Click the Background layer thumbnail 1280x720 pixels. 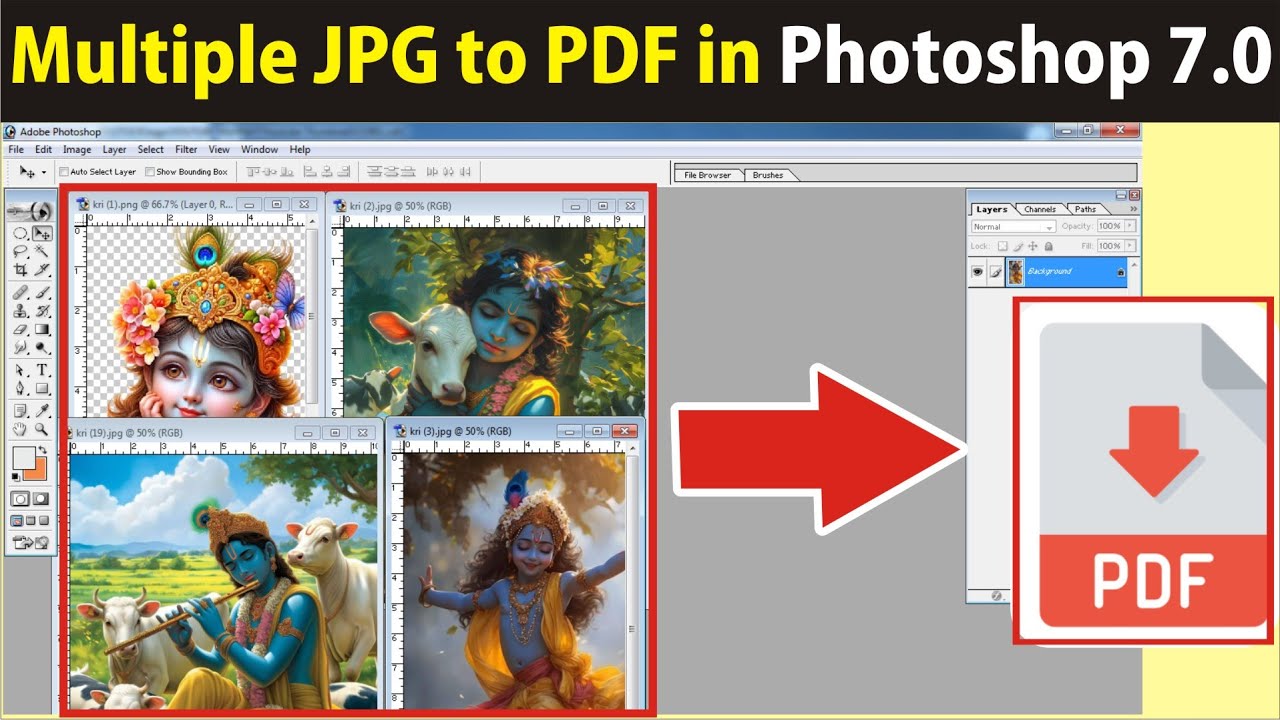click(1016, 272)
